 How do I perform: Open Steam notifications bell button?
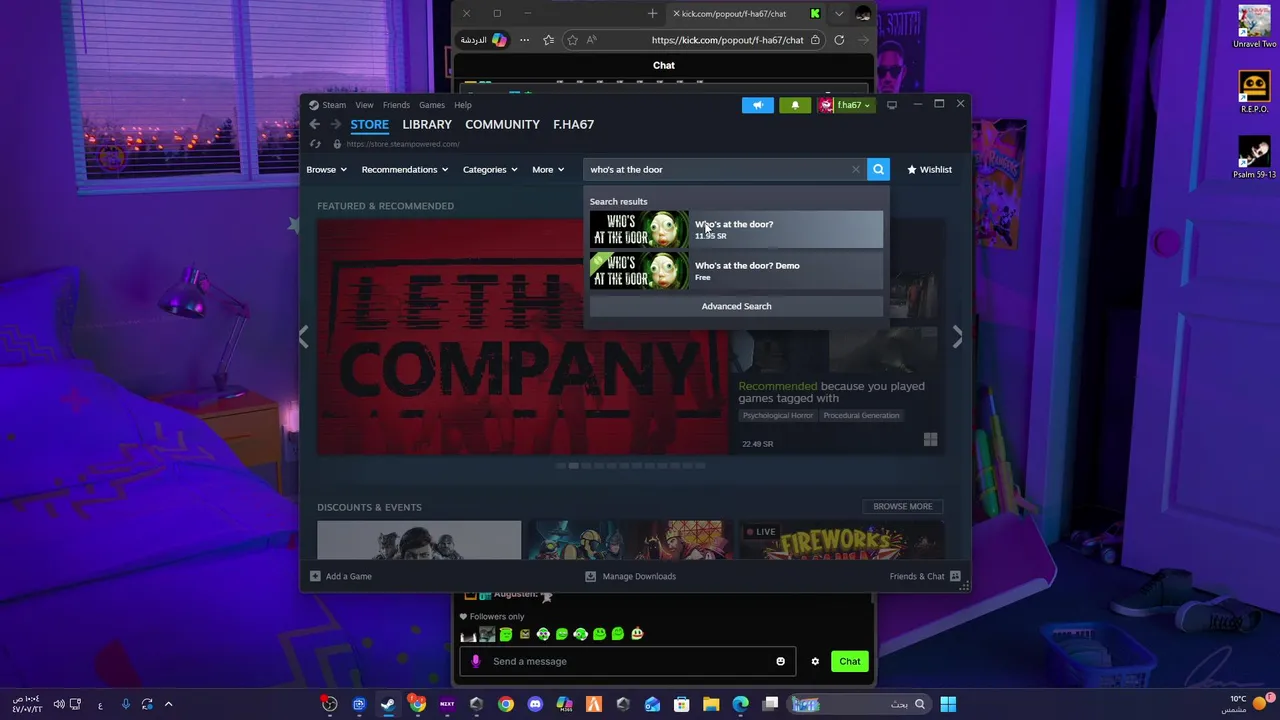[795, 105]
